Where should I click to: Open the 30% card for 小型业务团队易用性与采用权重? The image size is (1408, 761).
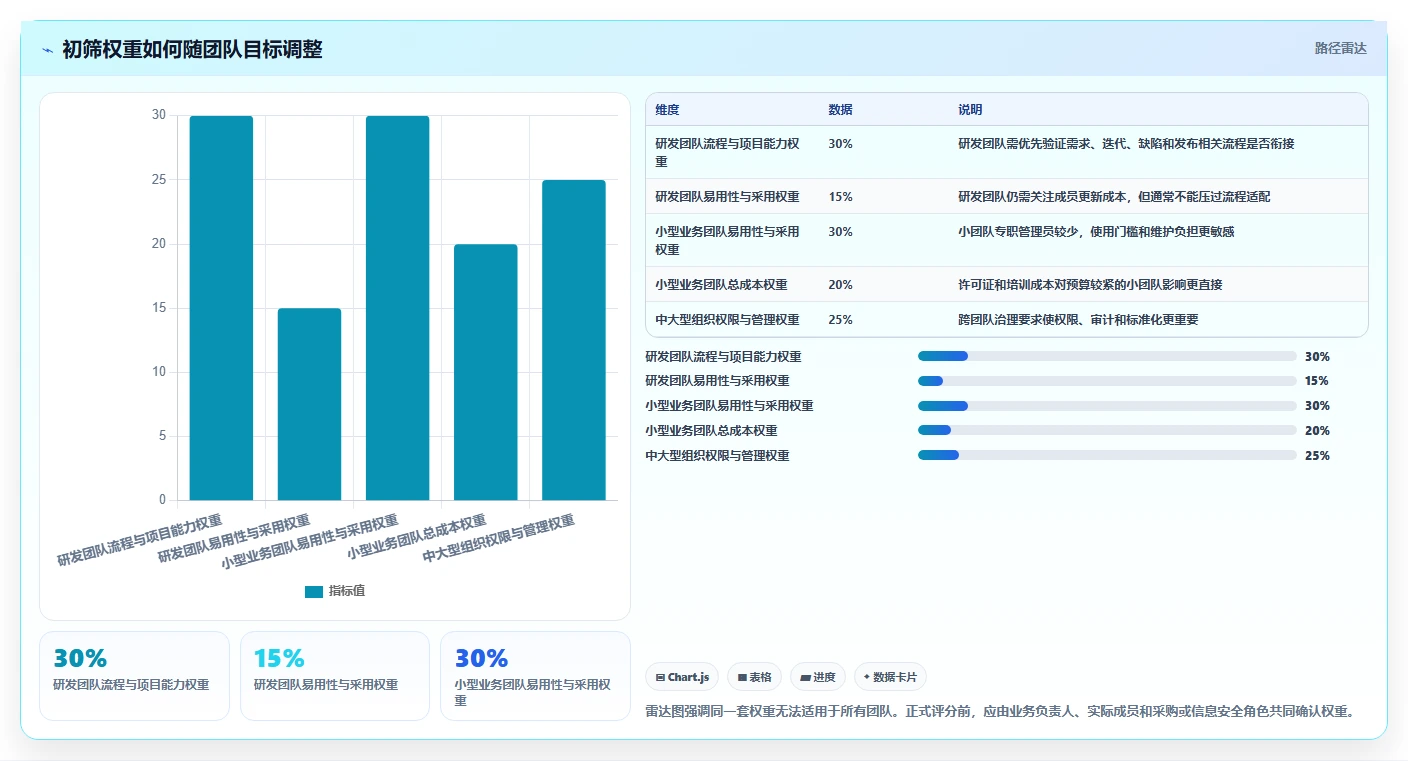coord(535,676)
